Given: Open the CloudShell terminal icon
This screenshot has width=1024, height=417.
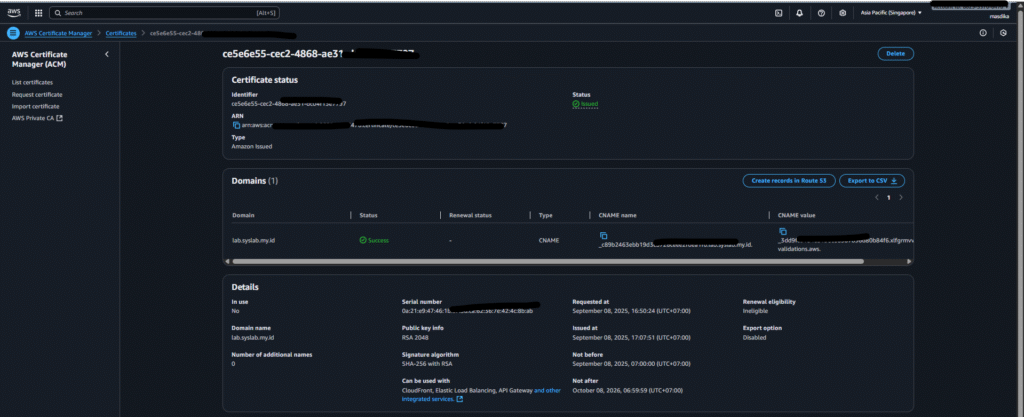Looking at the screenshot, I should coord(778,12).
